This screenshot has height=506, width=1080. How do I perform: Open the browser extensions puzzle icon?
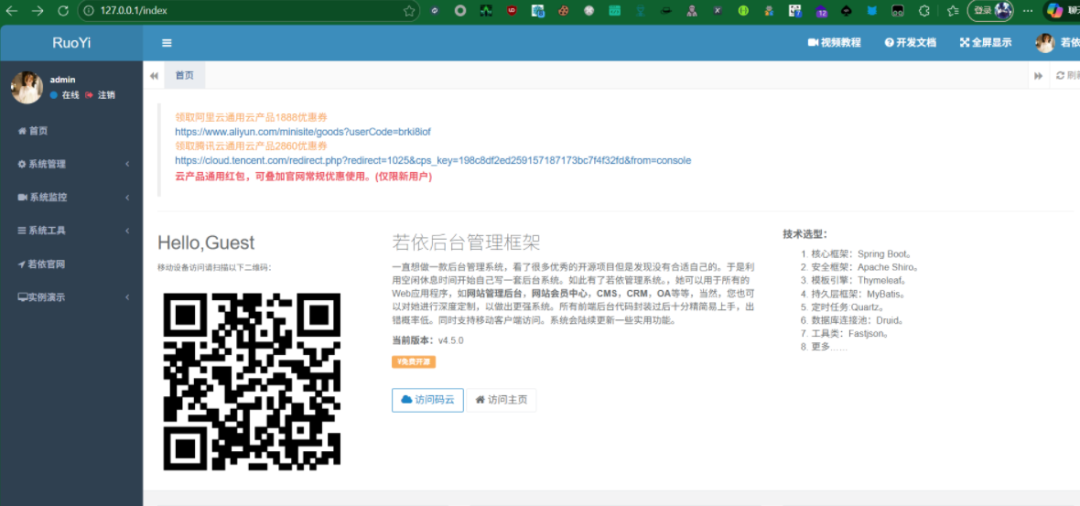(x=925, y=11)
